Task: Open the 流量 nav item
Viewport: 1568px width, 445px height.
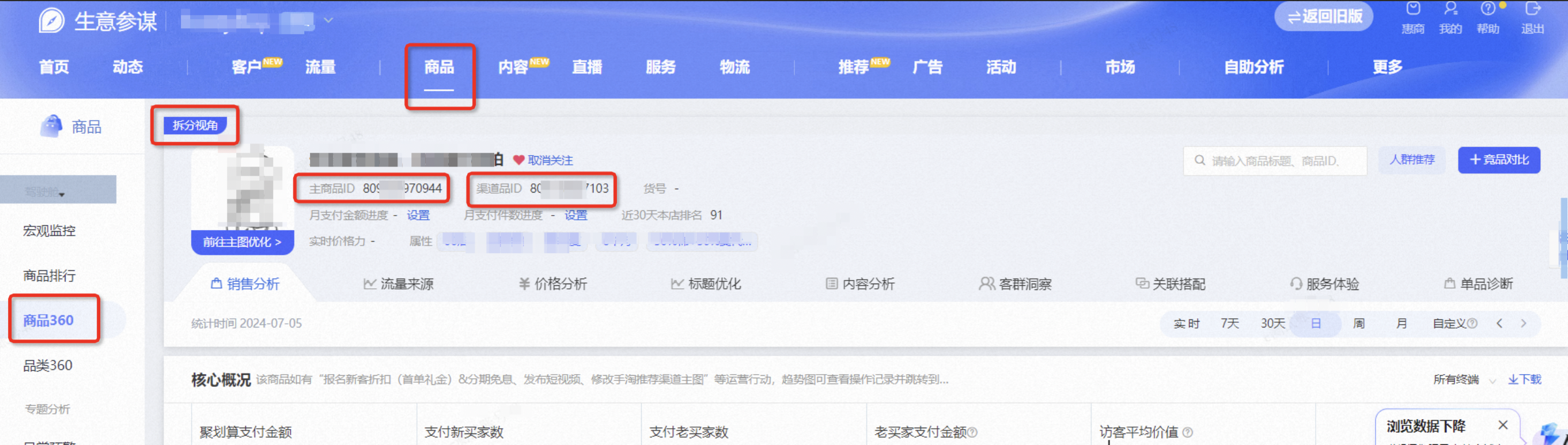Action: coord(320,66)
